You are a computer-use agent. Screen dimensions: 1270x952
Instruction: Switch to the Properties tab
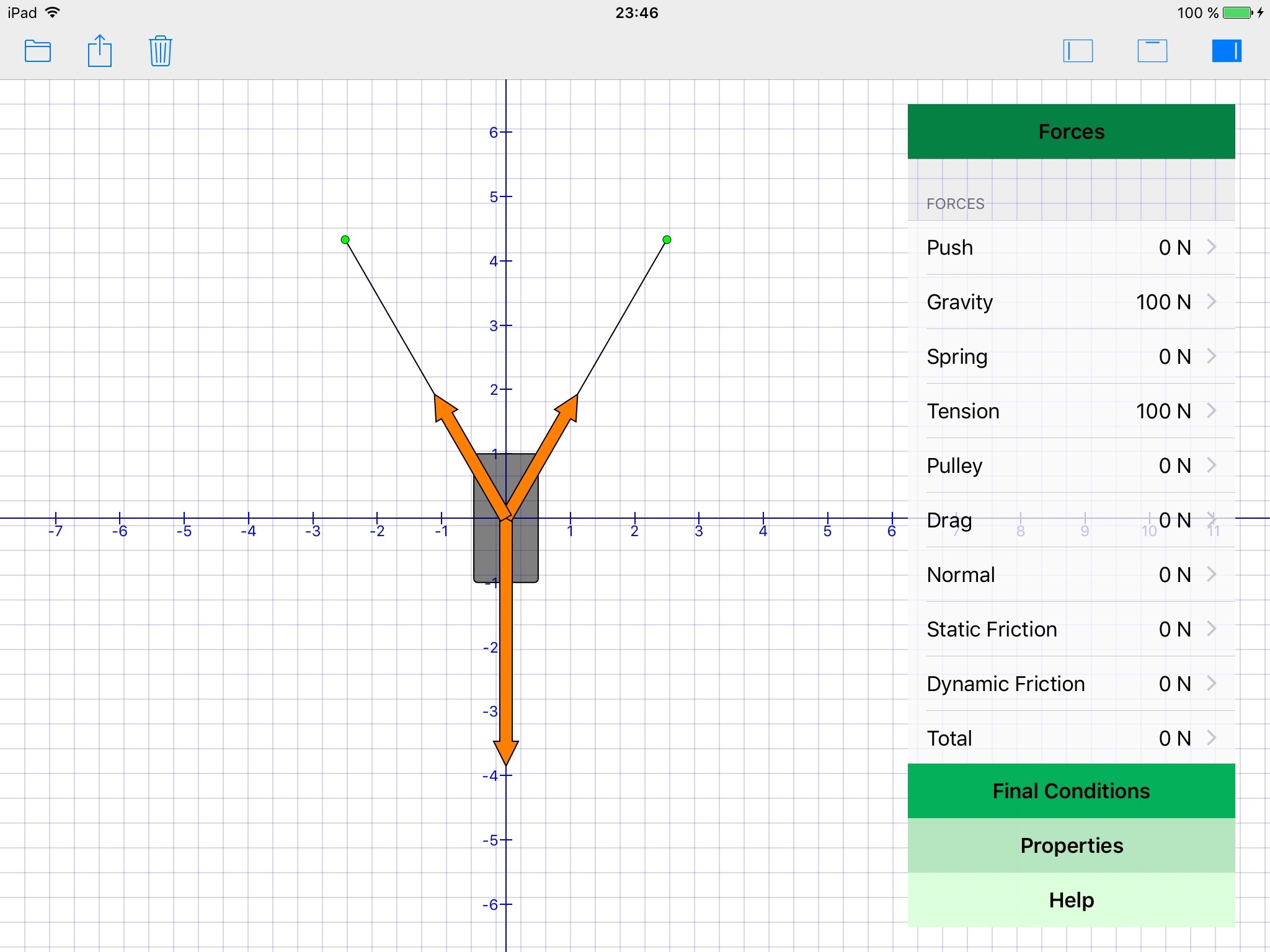click(1071, 845)
